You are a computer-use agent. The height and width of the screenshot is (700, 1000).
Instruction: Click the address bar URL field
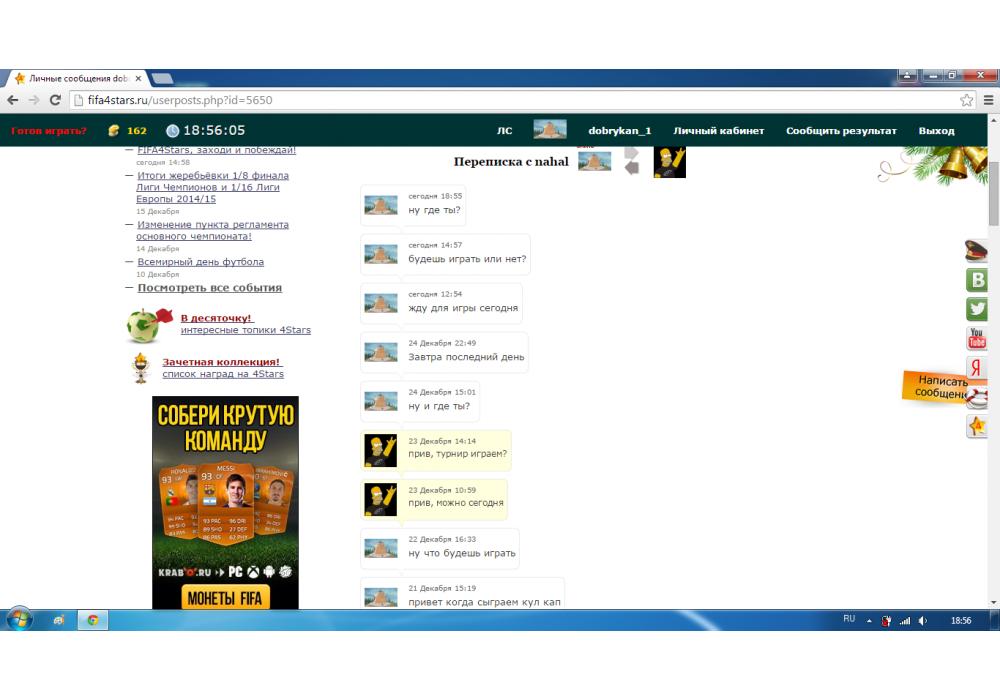pyautogui.click(x=500, y=100)
